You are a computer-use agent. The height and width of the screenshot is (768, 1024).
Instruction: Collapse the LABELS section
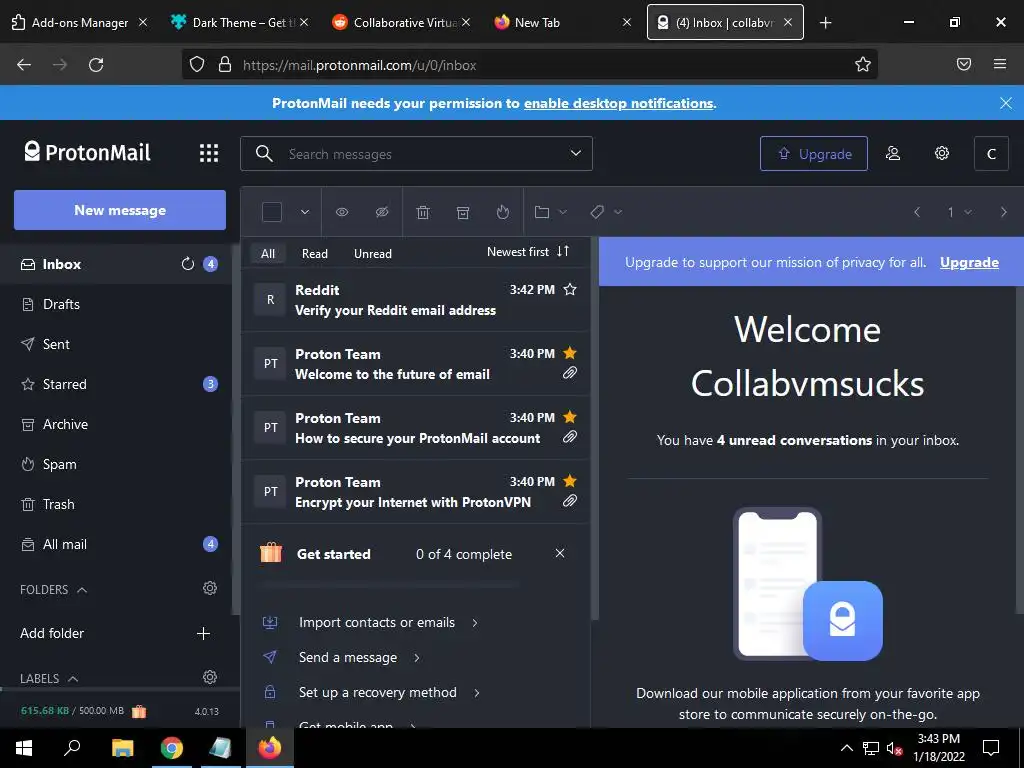click(x=49, y=679)
